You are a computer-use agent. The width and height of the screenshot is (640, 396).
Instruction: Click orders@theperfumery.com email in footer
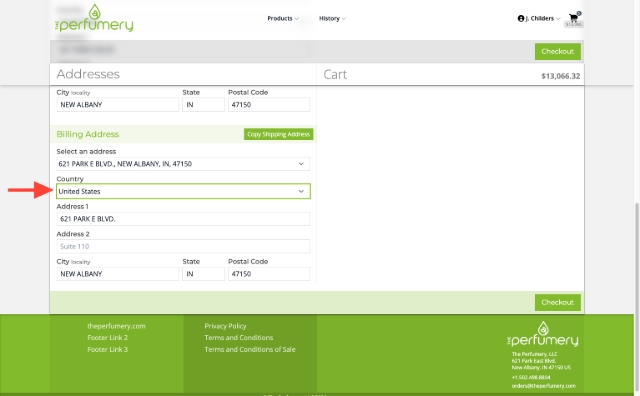544,386
